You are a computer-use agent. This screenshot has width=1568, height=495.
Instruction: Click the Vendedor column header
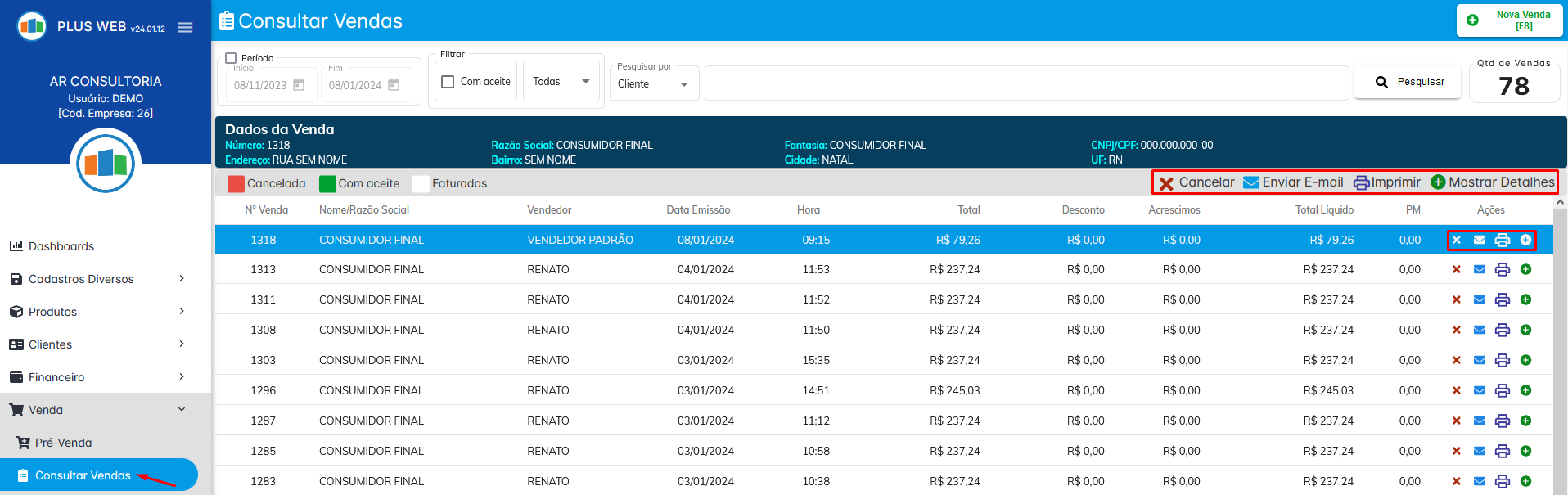pos(549,210)
